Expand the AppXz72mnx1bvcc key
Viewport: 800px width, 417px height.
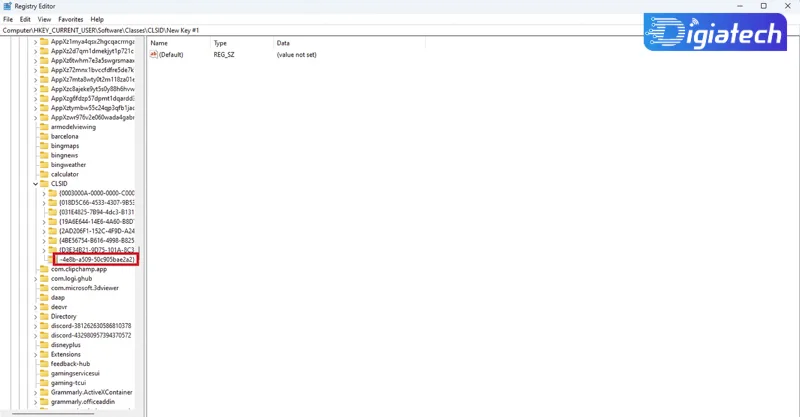click(x=35, y=70)
